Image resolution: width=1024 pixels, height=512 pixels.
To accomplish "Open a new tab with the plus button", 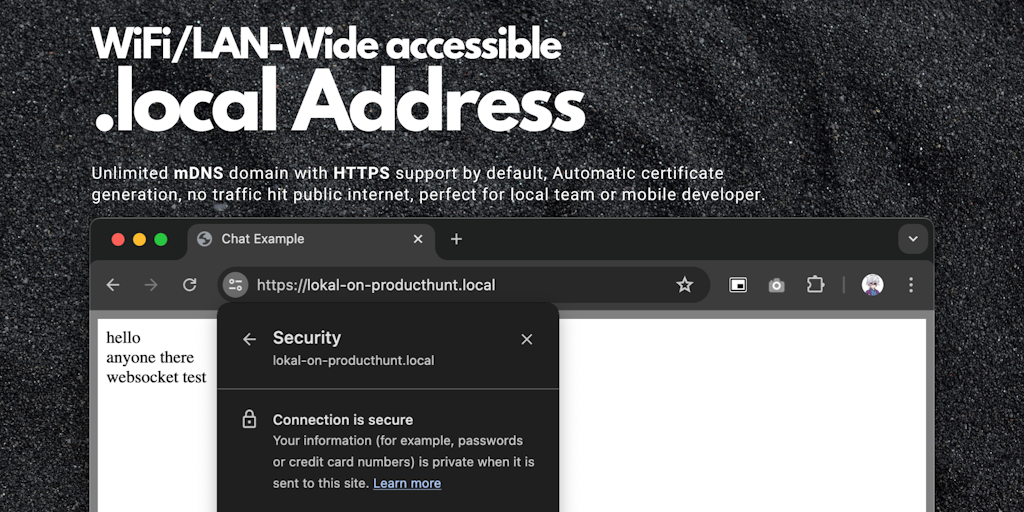I will 456,239.
